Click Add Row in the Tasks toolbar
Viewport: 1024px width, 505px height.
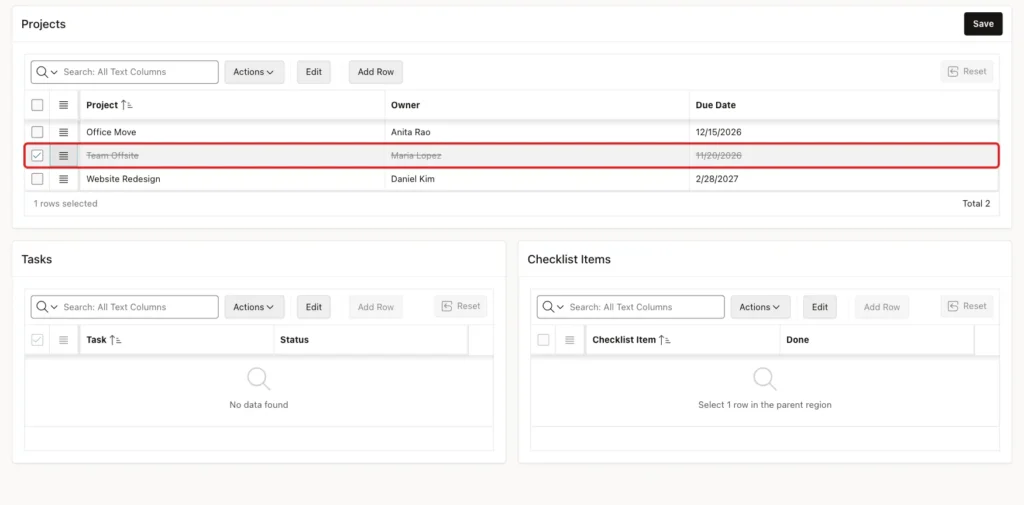[376, 307]
